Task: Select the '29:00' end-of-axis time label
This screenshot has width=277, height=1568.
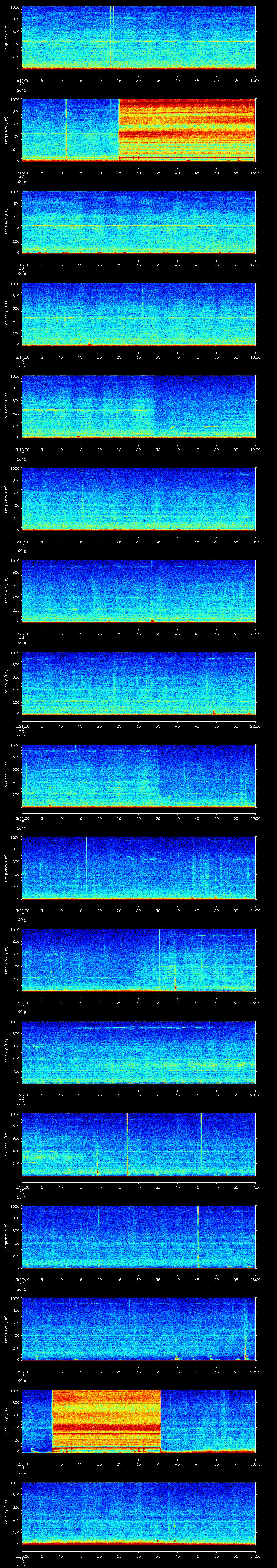Action: tap(255, 1371)
